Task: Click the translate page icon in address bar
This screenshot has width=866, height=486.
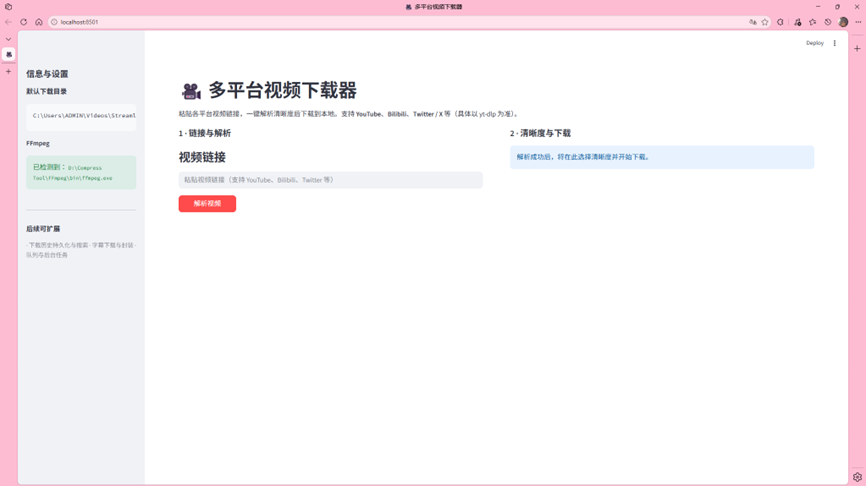Action: (x=753, y=22)
